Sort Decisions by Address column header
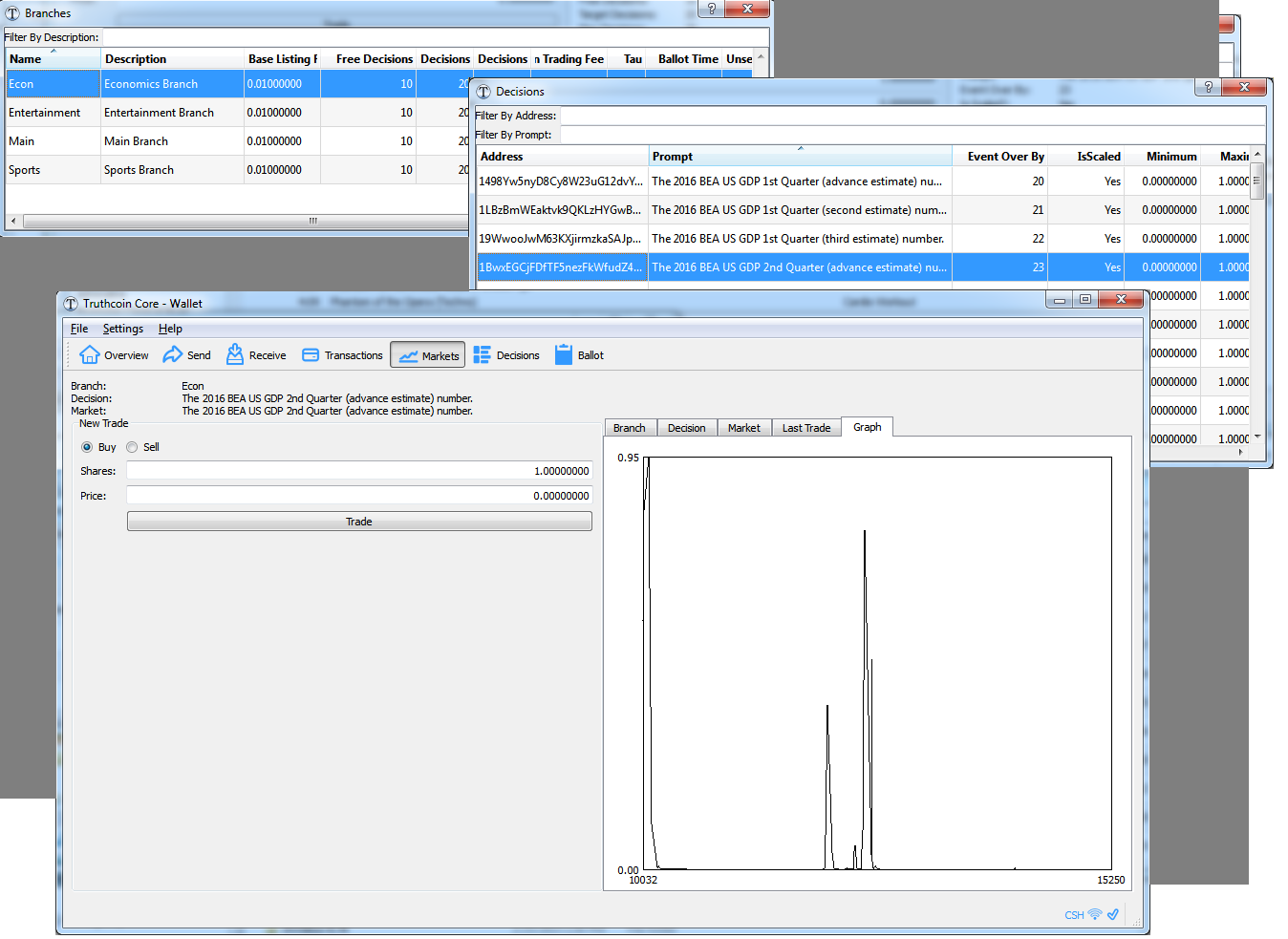Image resolution: width=1288 pixels, height=939 pixels. [563, 157]
